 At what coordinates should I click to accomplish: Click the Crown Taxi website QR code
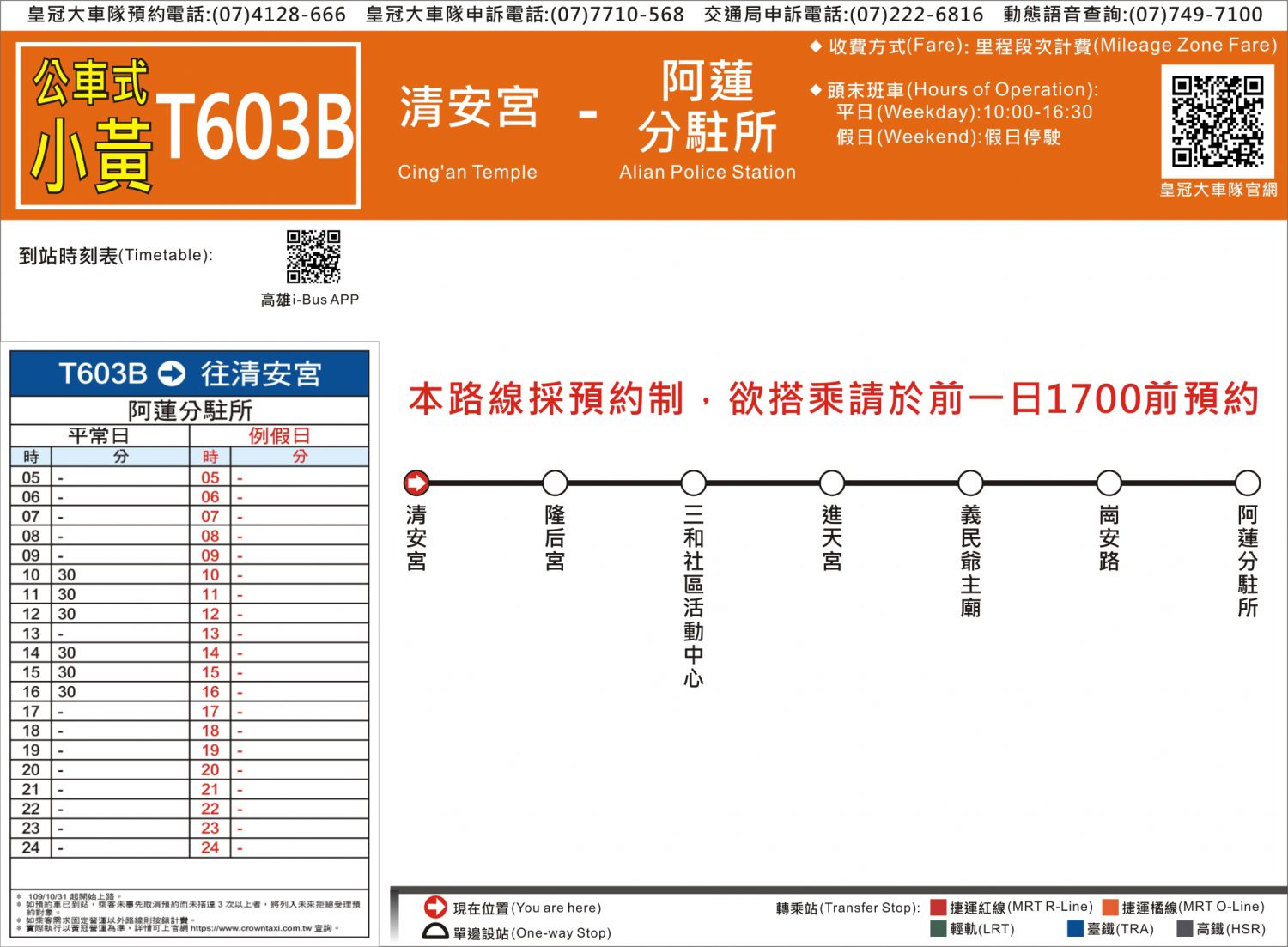point(1217,120)
